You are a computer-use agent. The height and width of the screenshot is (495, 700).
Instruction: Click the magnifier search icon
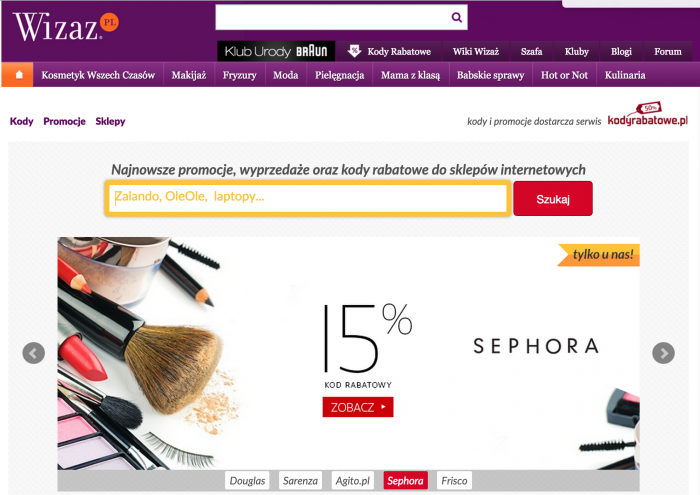[456, 17]
